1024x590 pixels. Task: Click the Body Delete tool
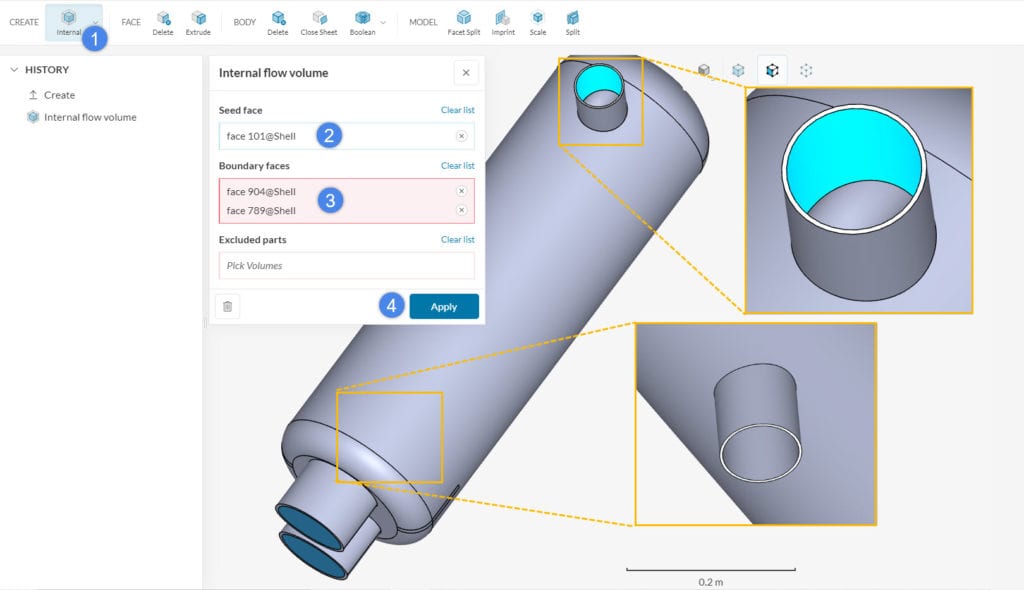278,21
